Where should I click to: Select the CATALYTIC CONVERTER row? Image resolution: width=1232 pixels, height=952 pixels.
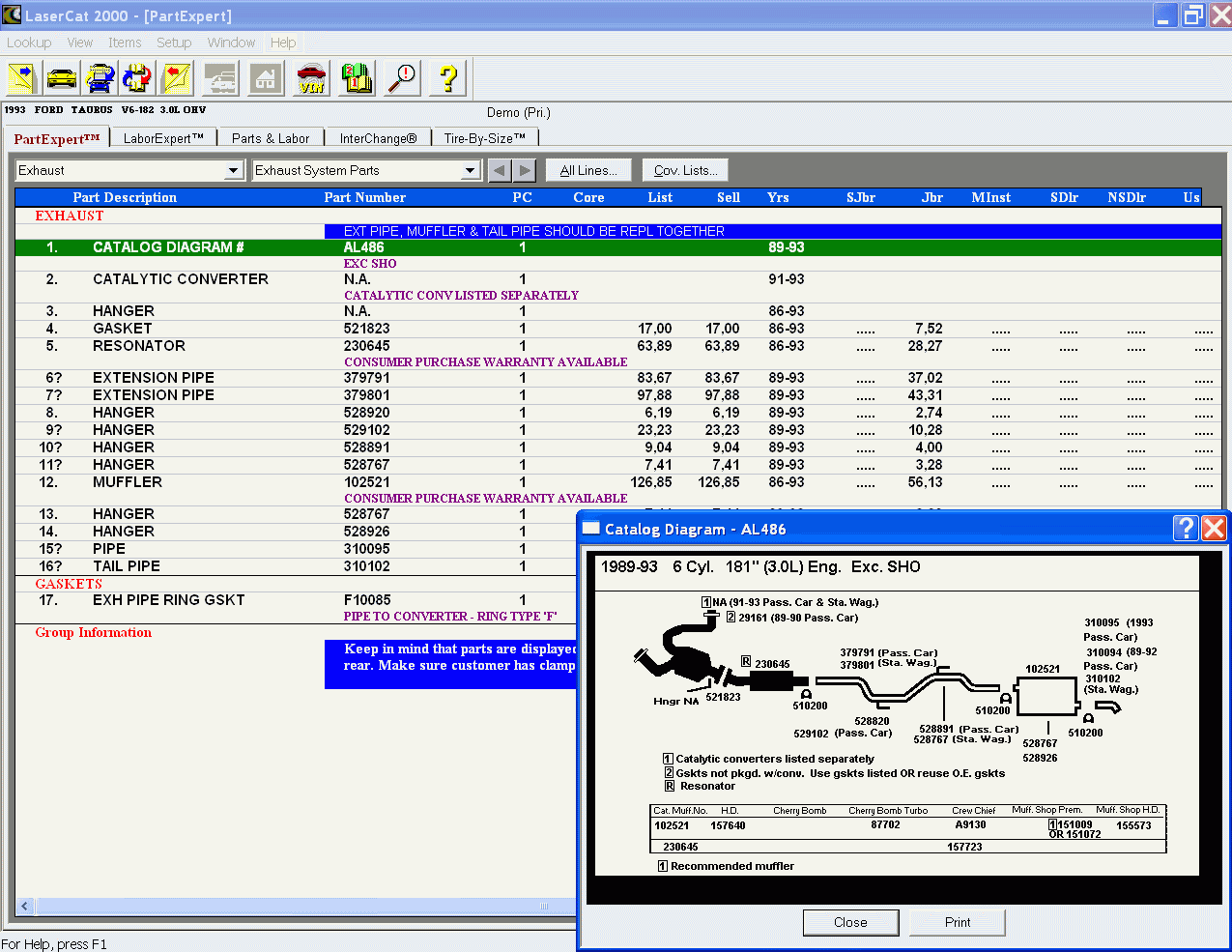618,279
